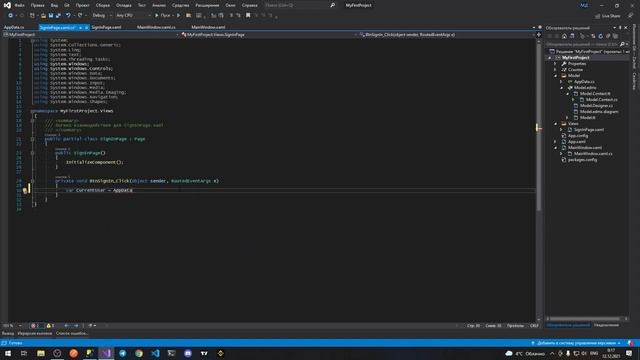Switch to the AppData.cs editor tab

click(14, 27)
